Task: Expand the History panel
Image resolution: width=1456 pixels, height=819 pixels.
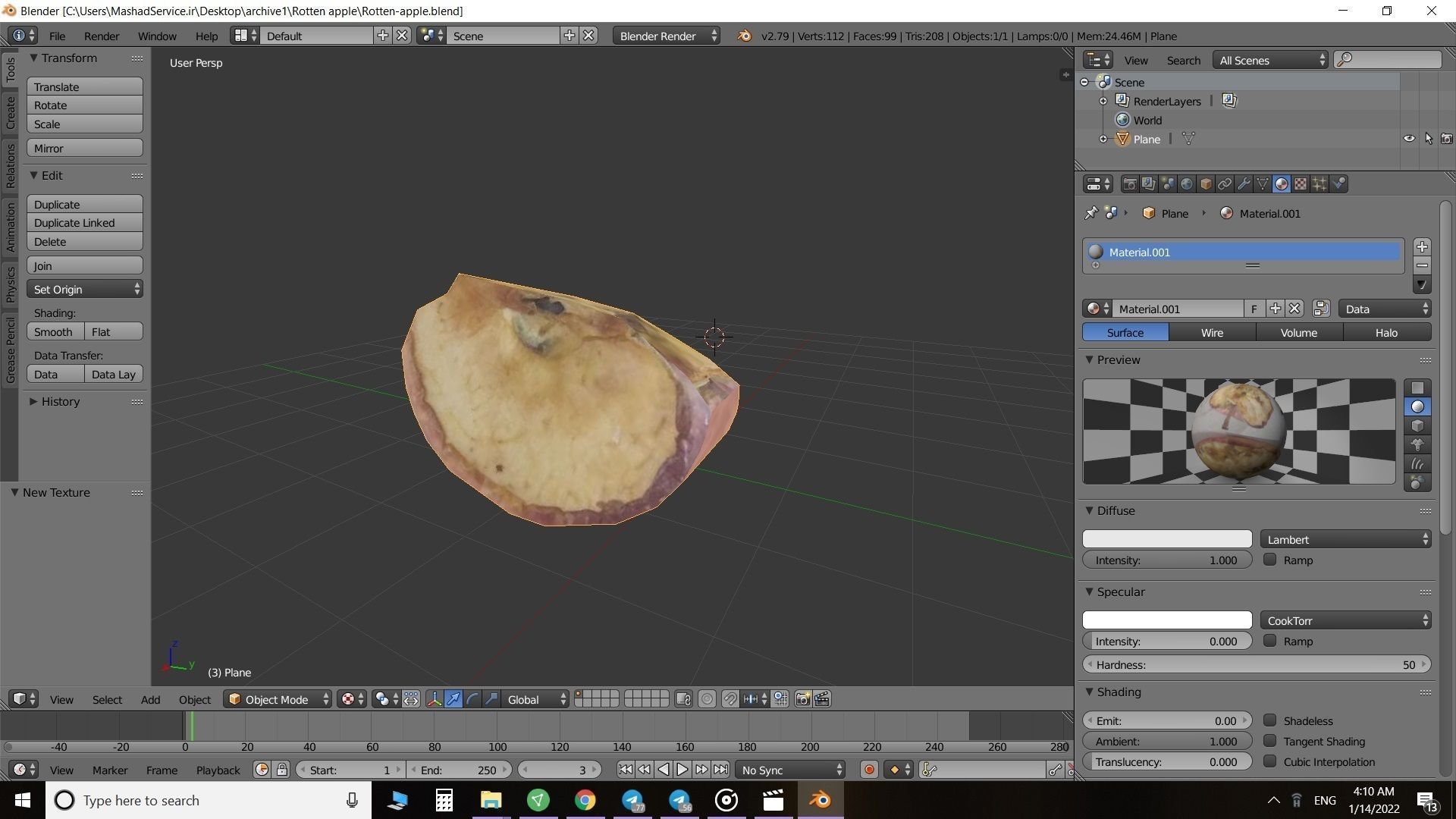Action: (60, 402)
